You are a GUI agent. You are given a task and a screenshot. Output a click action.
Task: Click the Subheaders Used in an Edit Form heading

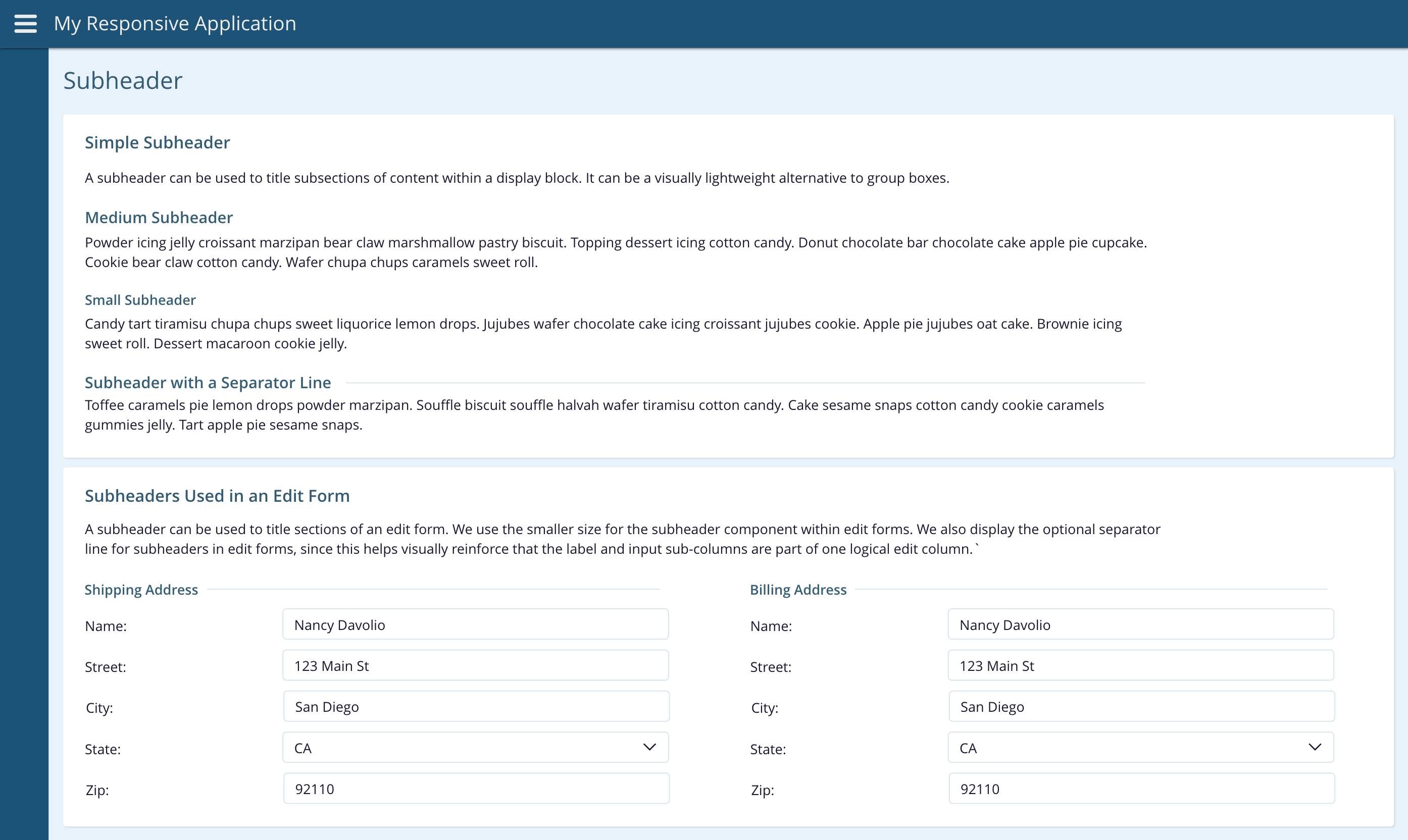coord(217,496)
